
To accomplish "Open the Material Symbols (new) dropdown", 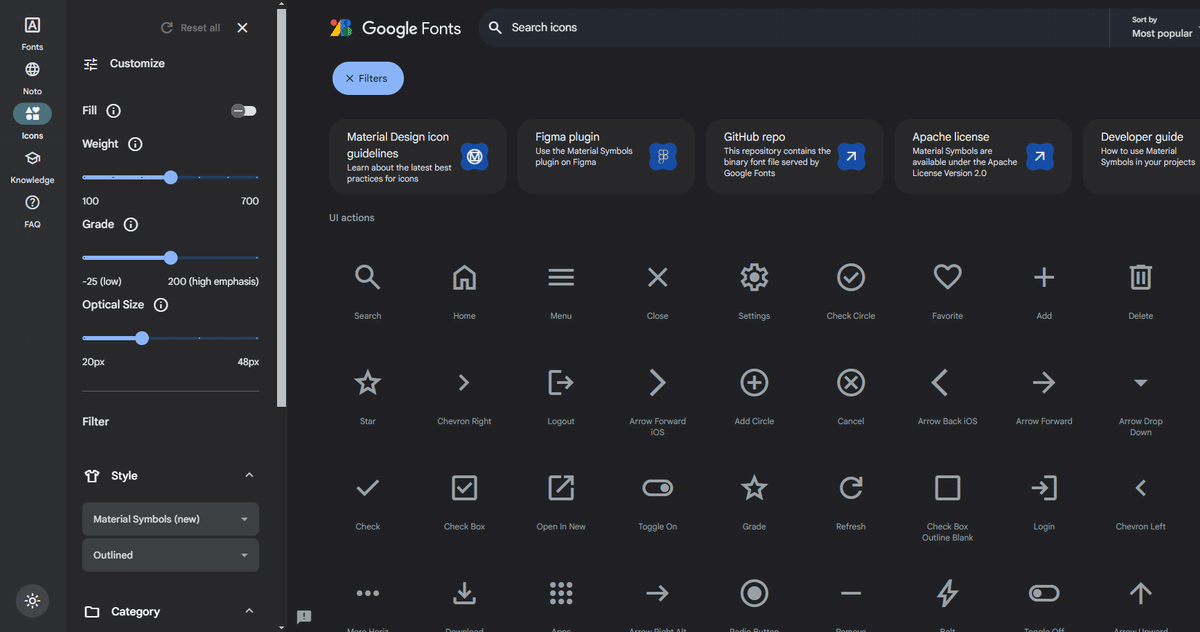I will coord(171,519).
